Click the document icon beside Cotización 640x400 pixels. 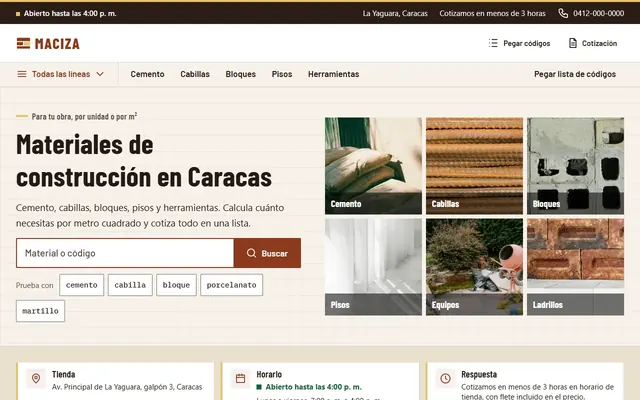[x=573, y=43]
